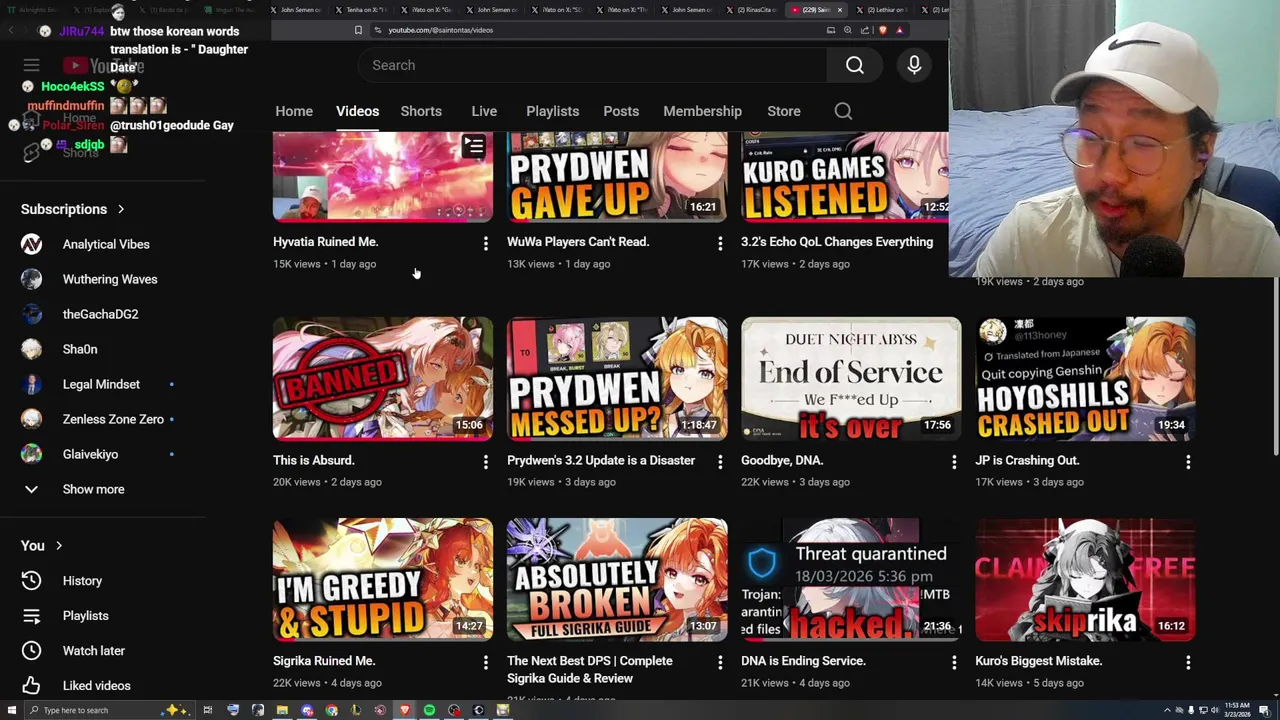Screen dimensions: 1280x720
Task: Open options for Prydwen's 3.2 Update video
Action: click(x=720, y=462)
